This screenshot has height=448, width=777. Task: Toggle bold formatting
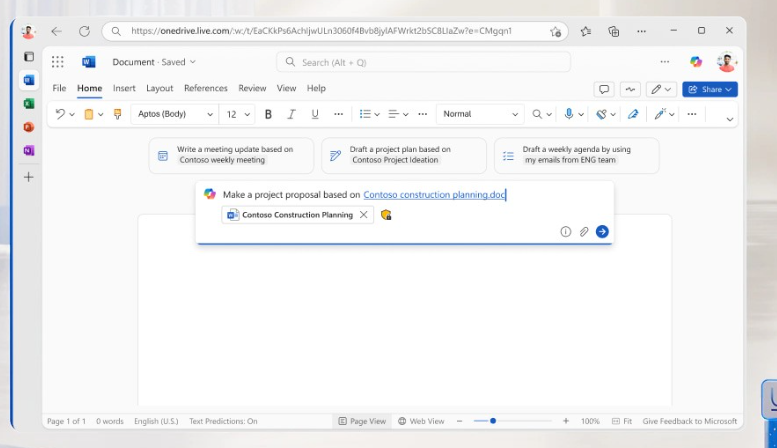point(268,114)
